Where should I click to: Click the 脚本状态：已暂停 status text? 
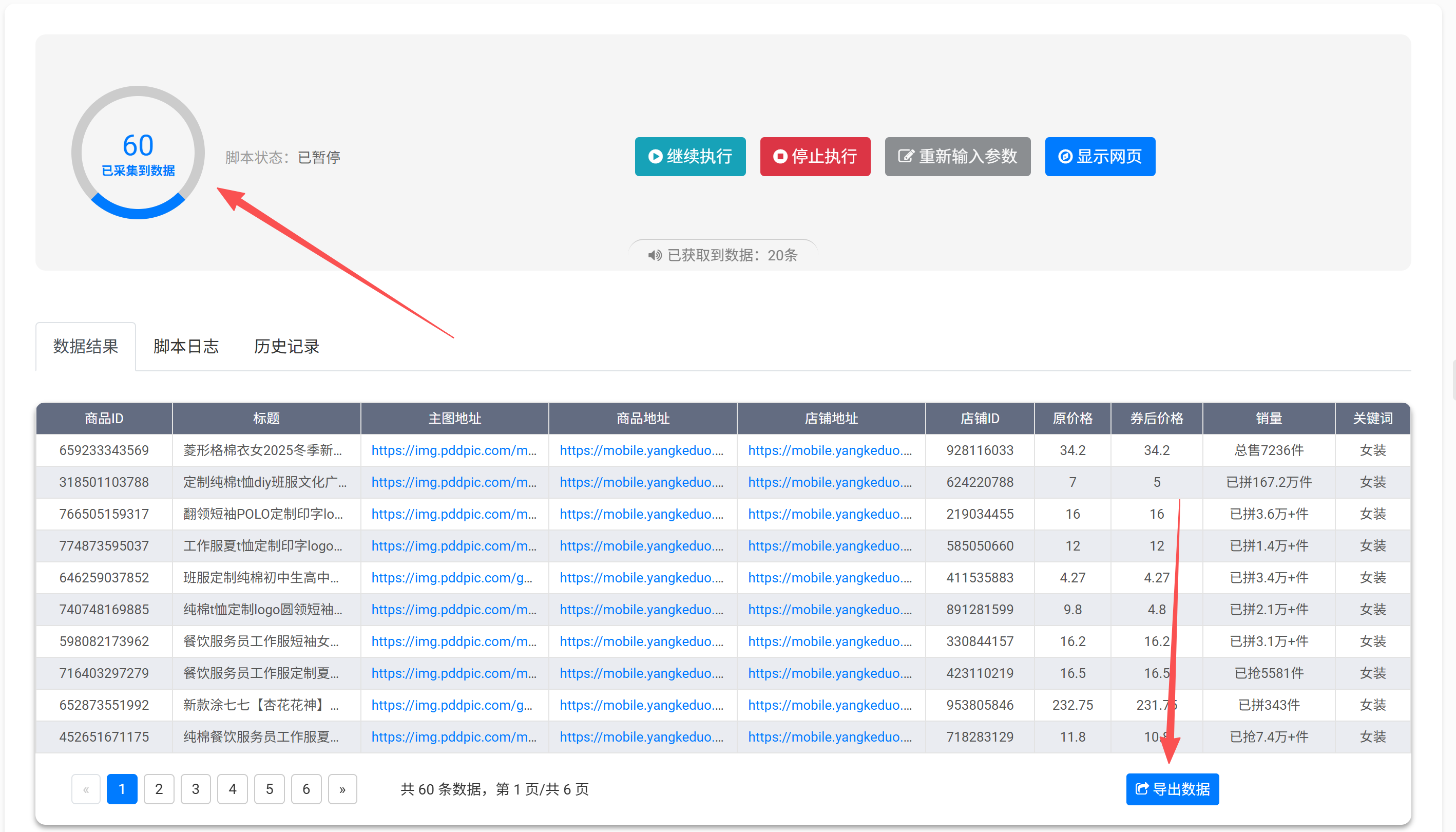(283, 158)
